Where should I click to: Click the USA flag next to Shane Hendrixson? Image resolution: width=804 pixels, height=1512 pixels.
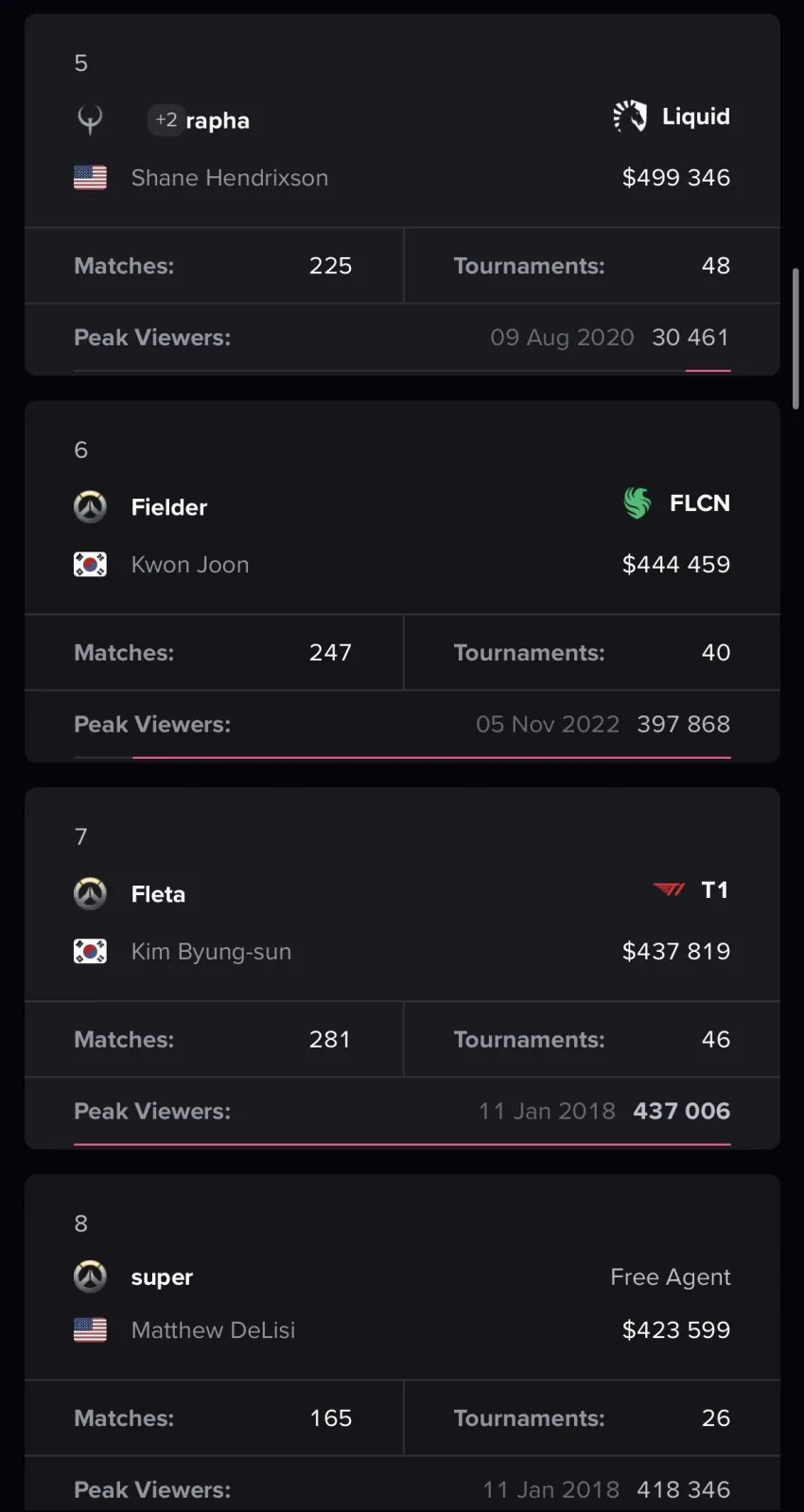[x=90, y=178]
